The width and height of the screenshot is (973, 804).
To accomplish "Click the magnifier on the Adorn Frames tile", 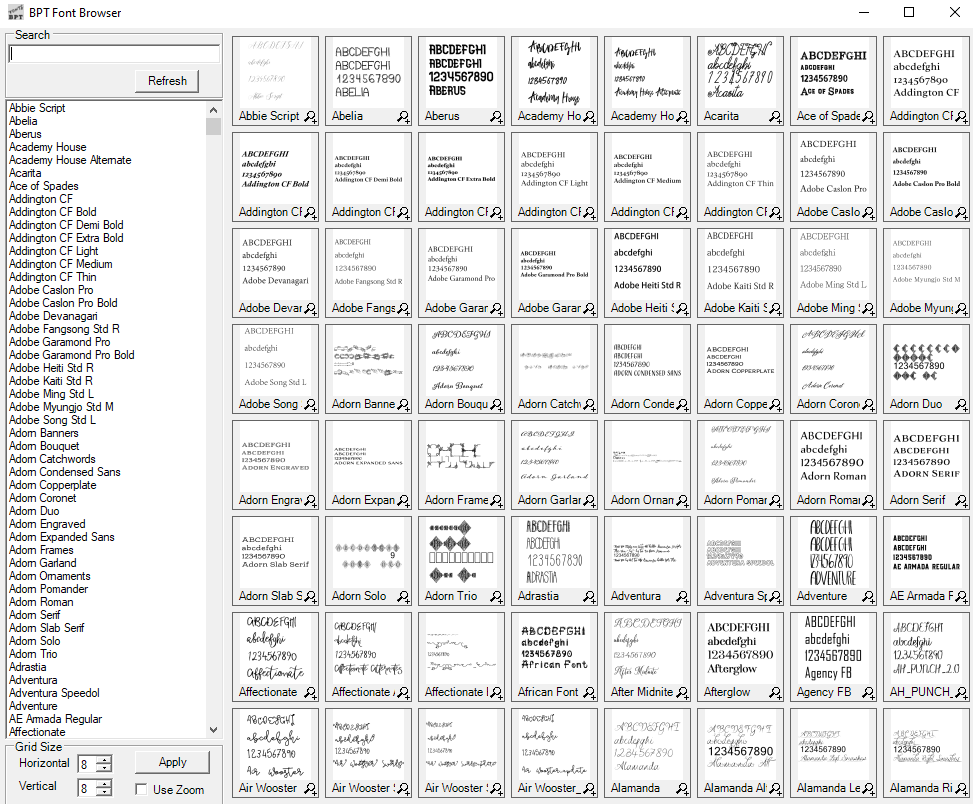I will pos(496,501).
